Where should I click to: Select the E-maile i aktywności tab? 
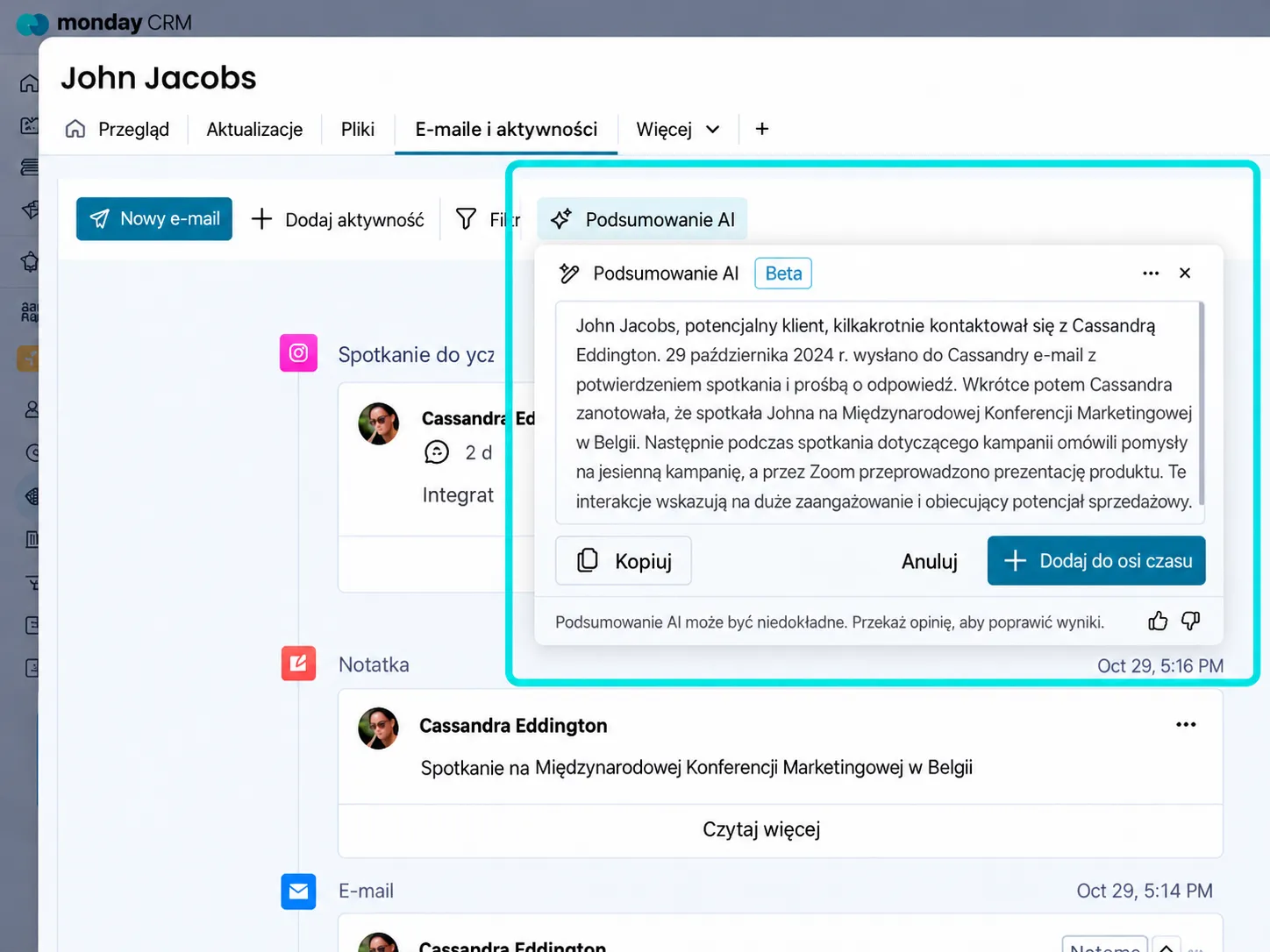coord(506,130)
